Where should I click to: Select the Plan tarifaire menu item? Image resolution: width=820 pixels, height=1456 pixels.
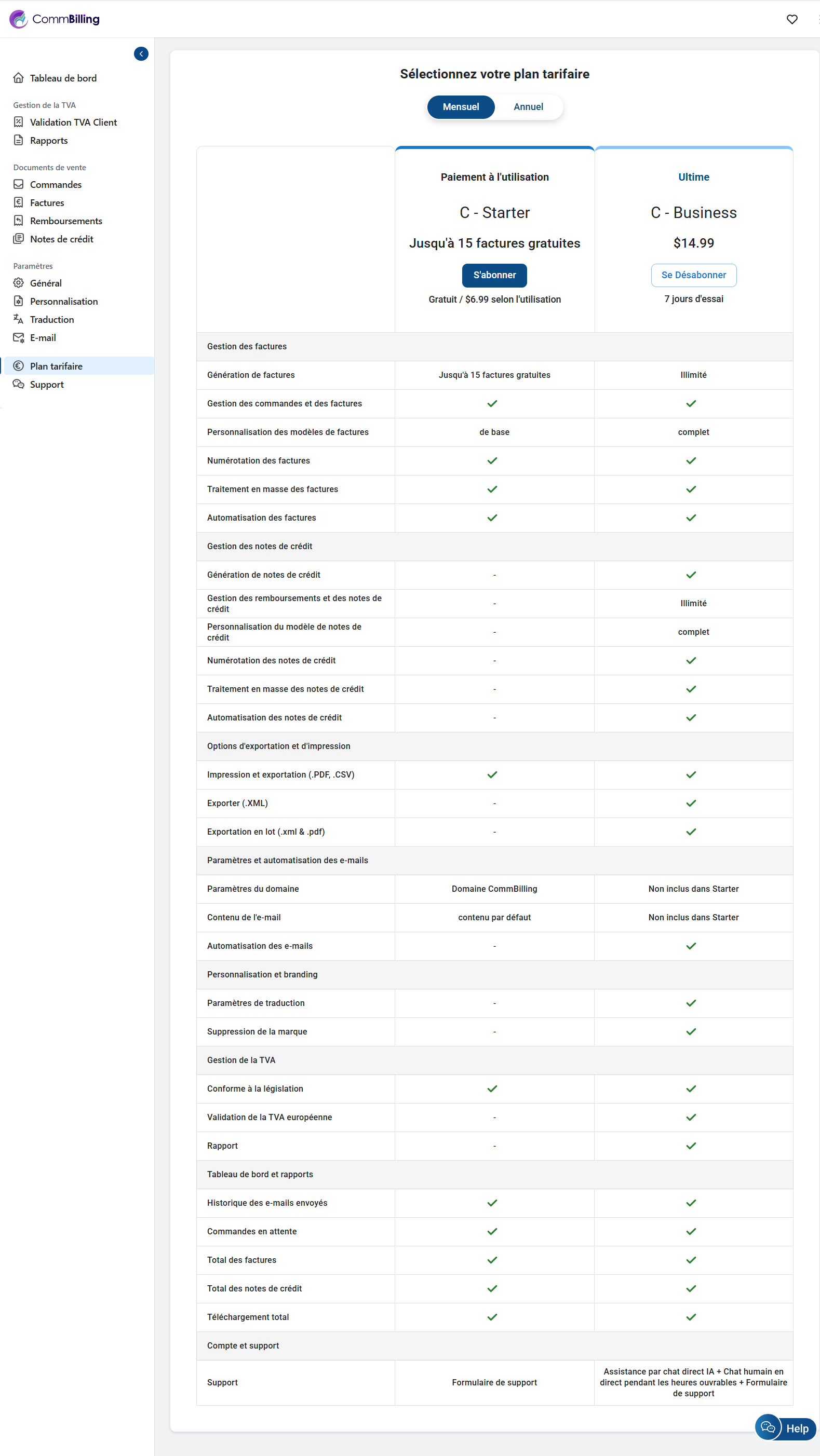coord(56,366)
